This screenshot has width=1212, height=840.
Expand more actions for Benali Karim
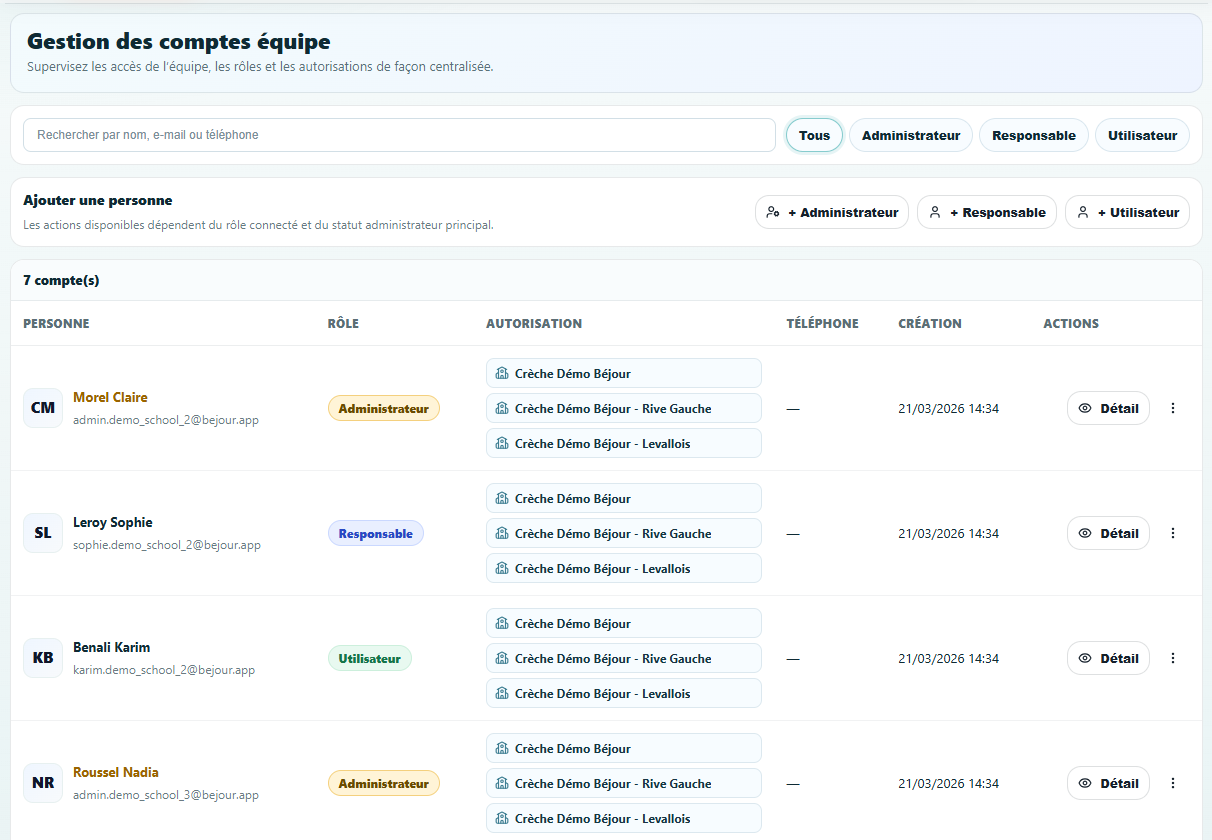(1173, 658)
